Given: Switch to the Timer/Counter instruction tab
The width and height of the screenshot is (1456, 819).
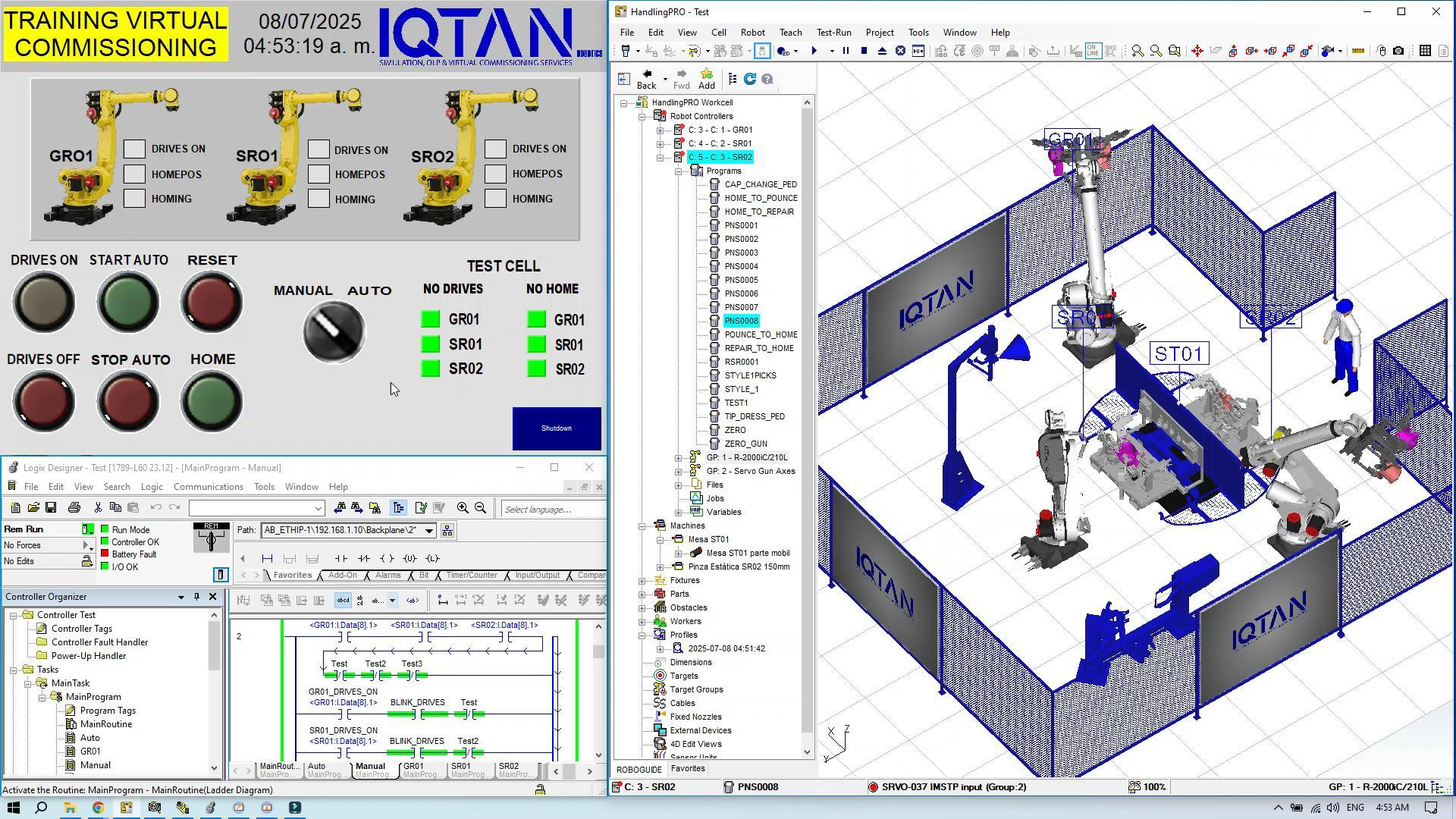Looking at the screenshot, I should (x=471, y=576).
